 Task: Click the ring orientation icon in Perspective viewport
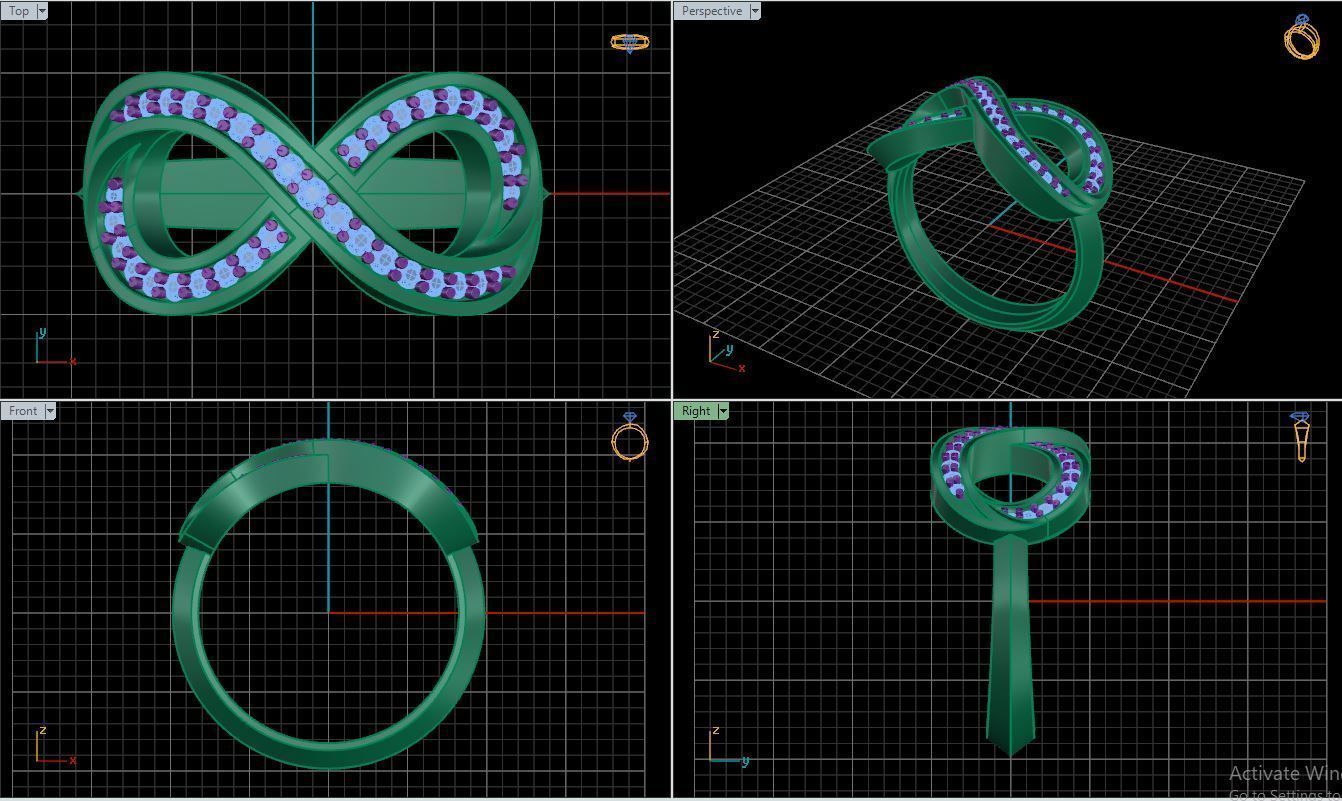click(x=1302, y=37)
